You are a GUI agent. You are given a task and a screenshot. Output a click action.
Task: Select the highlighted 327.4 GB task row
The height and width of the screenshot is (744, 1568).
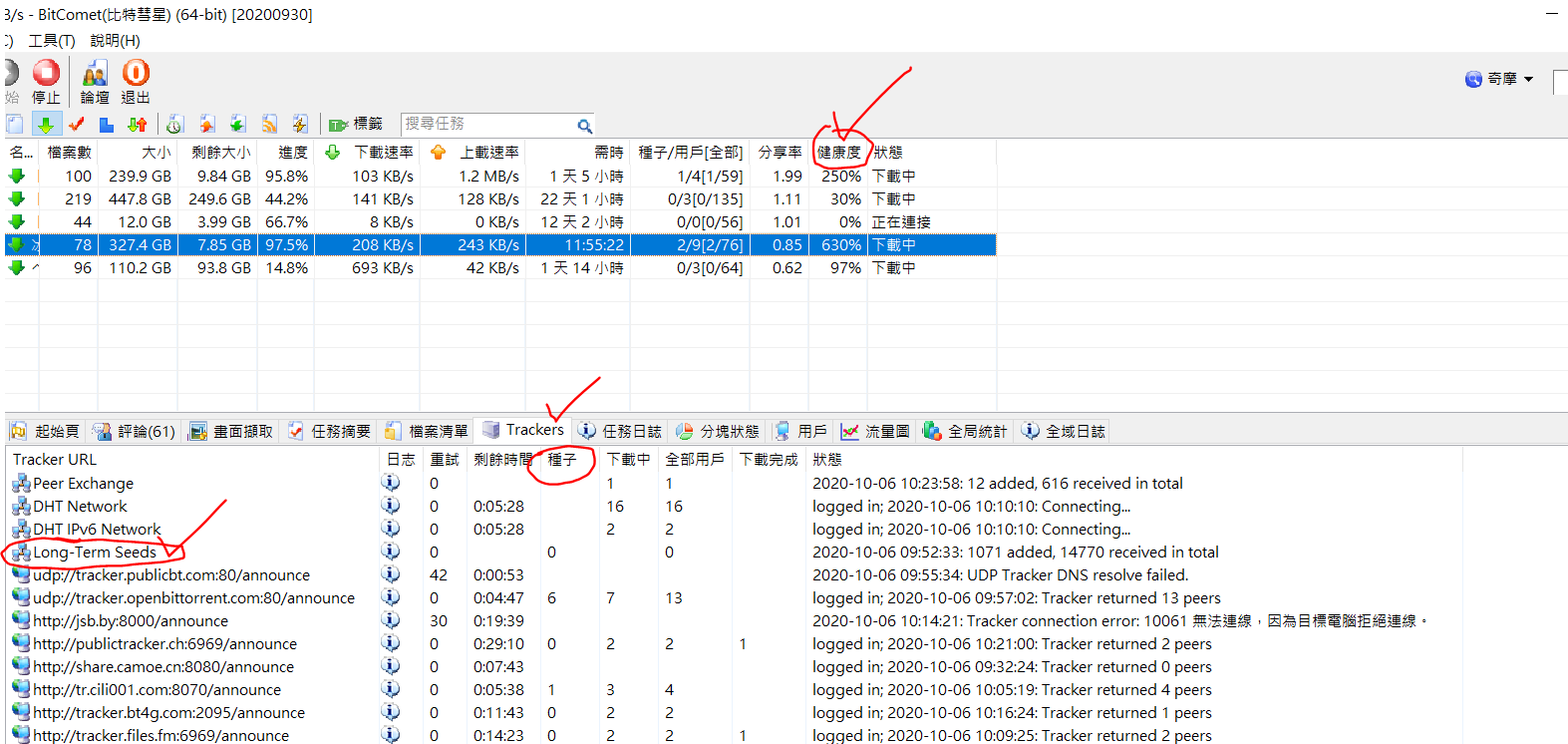click(x=500, y=244)
